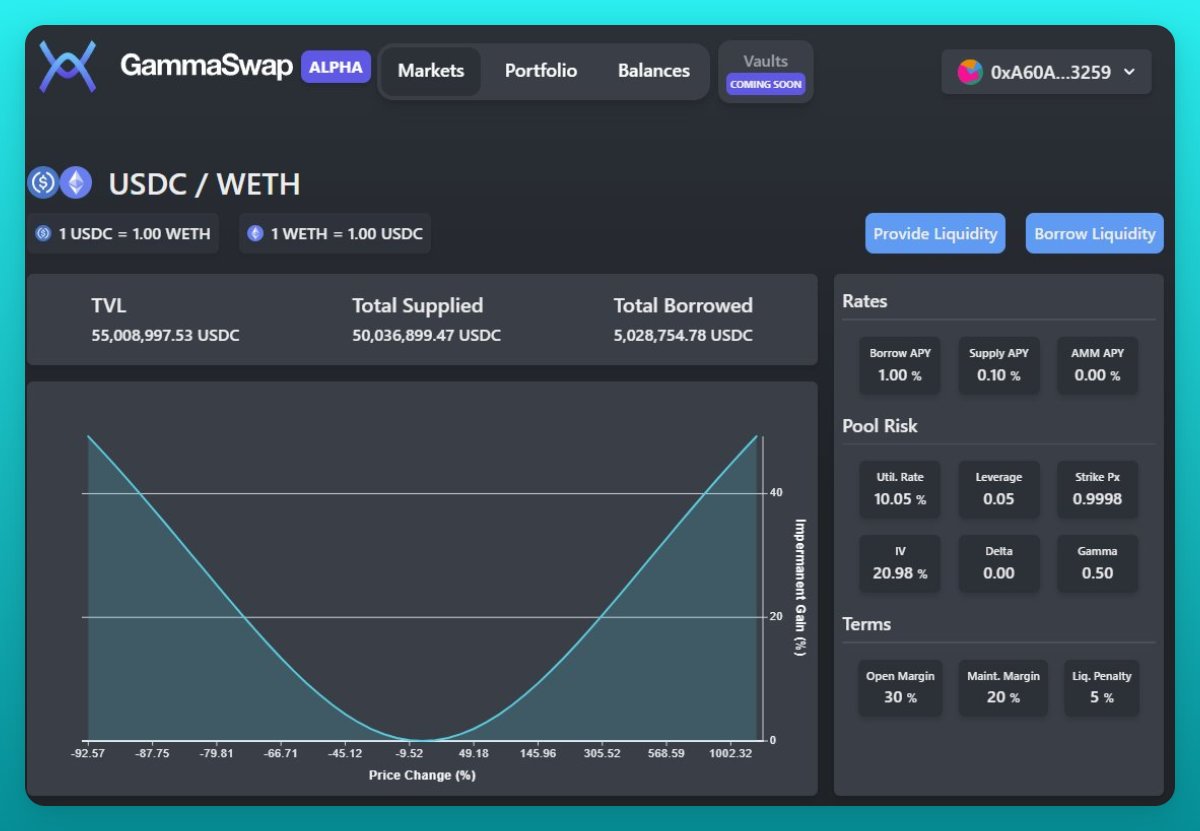
Task: Click the 20 y-axis tick label
Action: [x=776, y=617]
